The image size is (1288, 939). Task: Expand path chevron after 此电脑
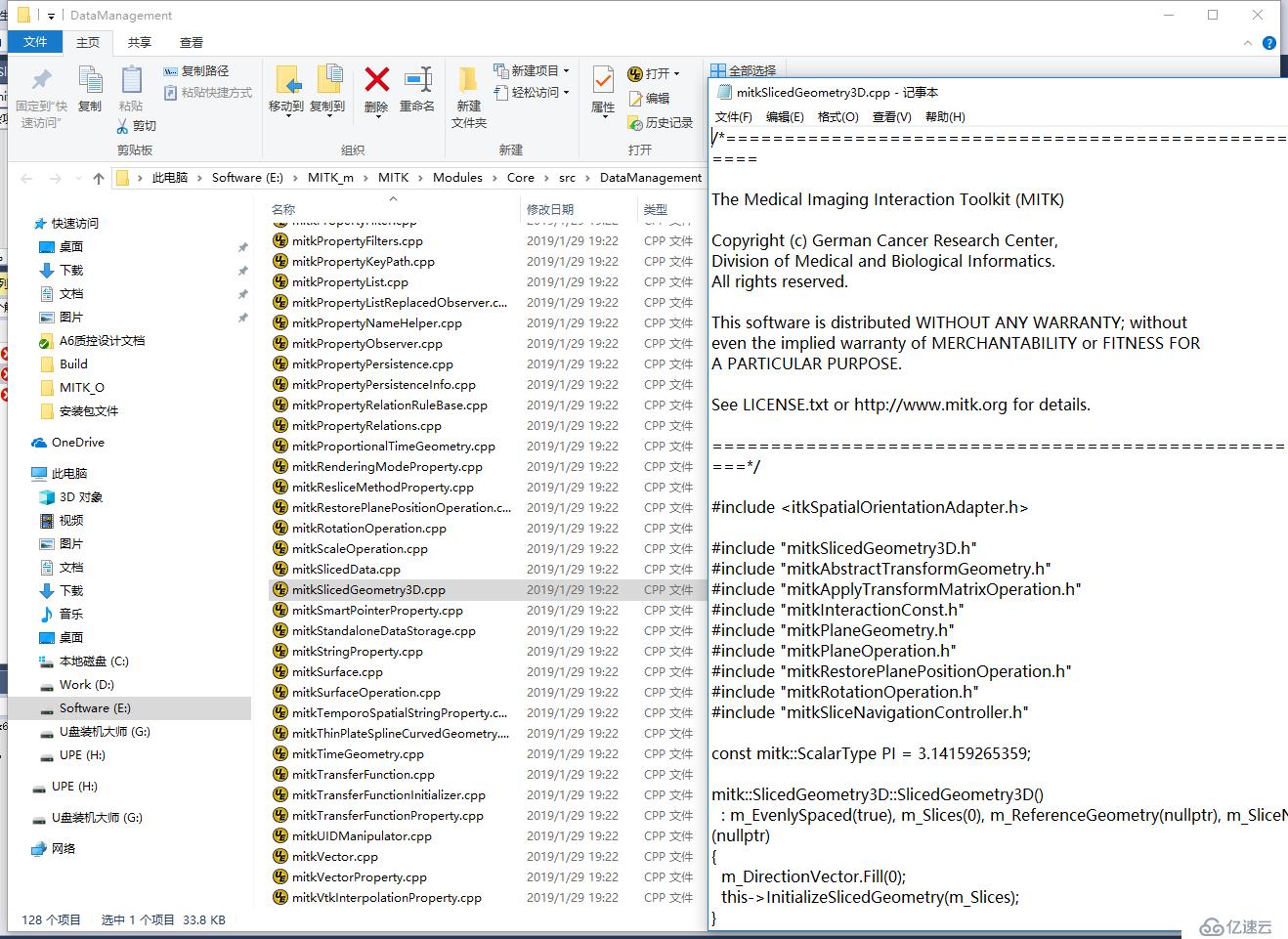[x=199, y=178]
